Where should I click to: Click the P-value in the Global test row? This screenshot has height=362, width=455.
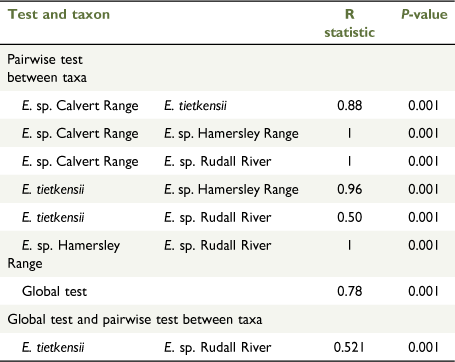423,291
